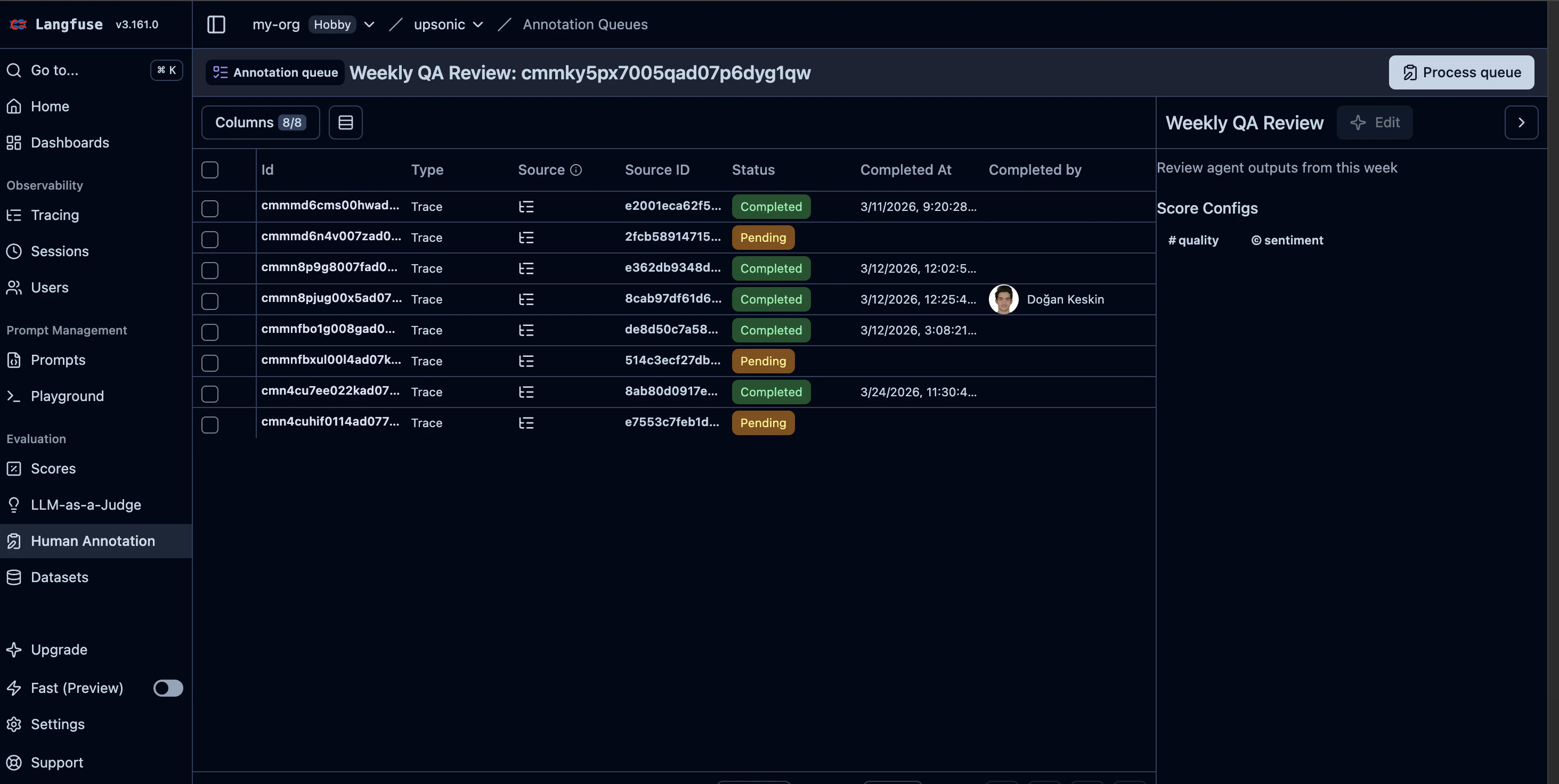Viewport: 1559px width, 784px height.
Task: Open trace source icon for e2001eca62f5 row
Action: coord(526,207)
